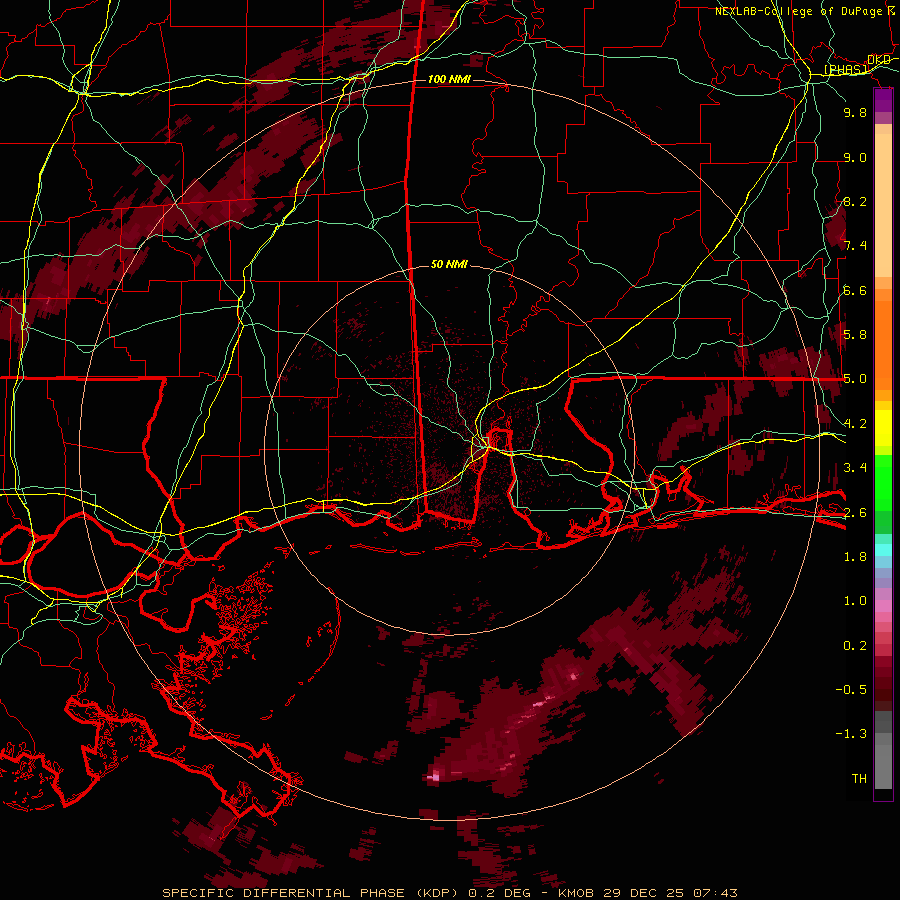Screen dimensions: 900x900
Task: Click the 100 NMI range ring label
Action: (449, 79)
